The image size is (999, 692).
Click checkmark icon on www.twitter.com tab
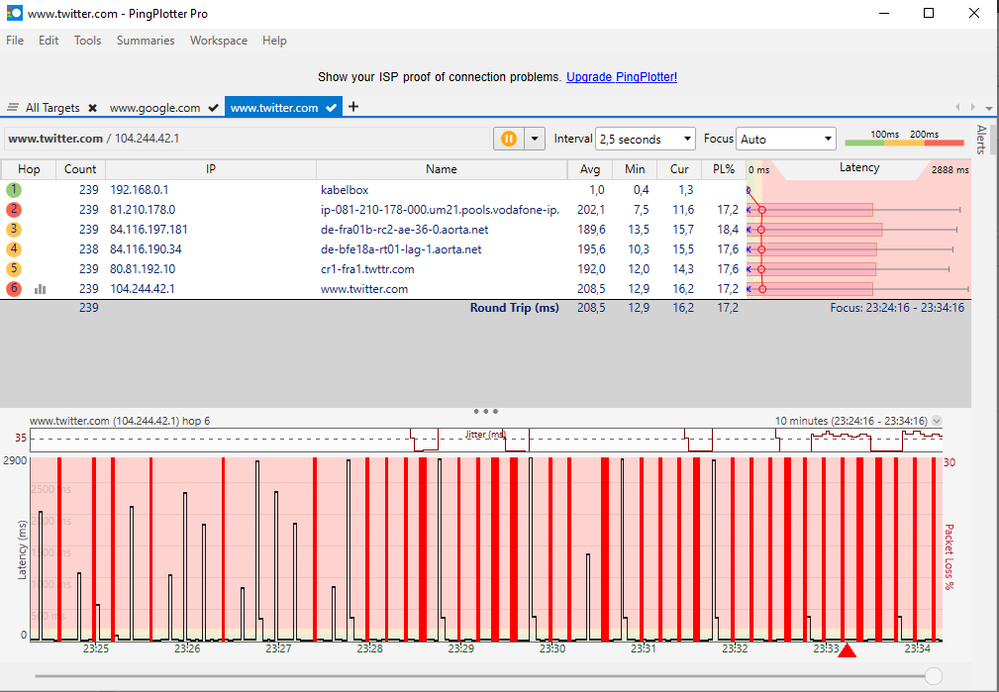331,108
